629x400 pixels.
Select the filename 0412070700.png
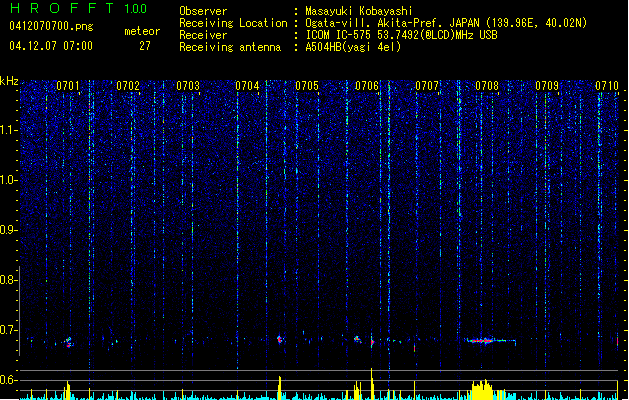click(51, 26)
